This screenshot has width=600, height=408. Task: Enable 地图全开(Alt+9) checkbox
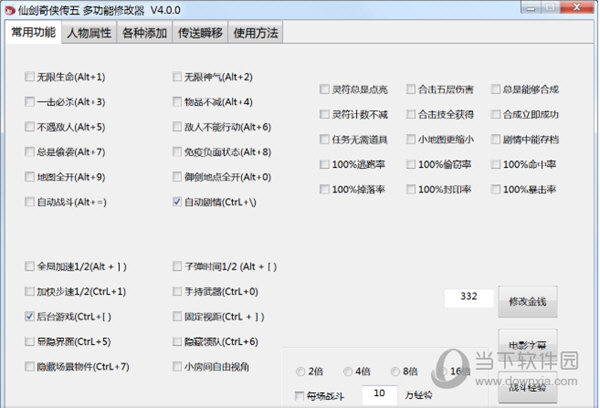tap(29, 176)
